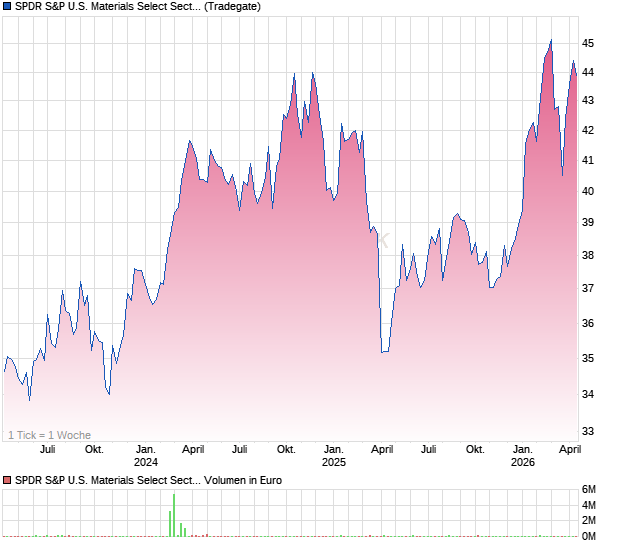Click the price axis label 34
620x546 pixels.
[x=588, y=394]
